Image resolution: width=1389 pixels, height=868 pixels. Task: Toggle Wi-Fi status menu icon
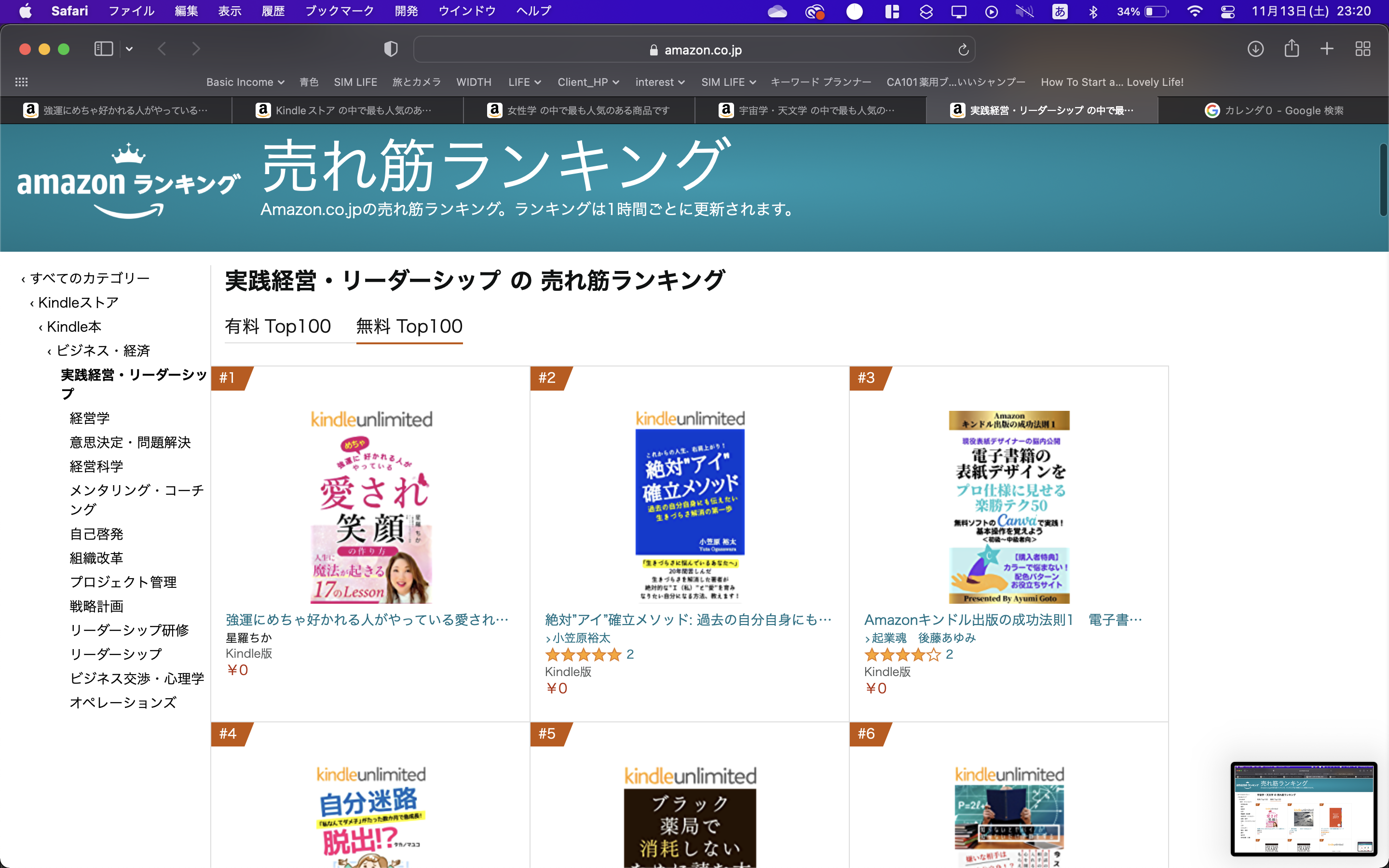click(x=1195, y=12)
